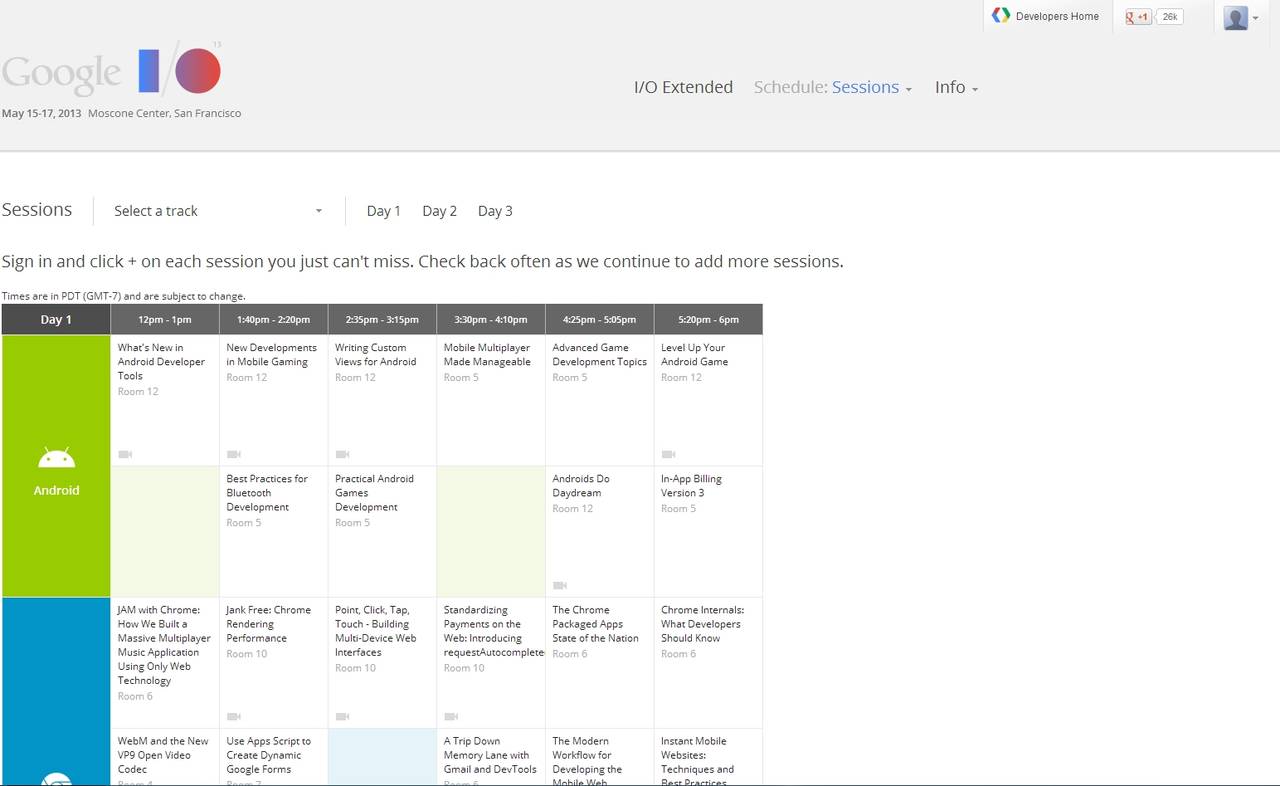Screen dimensions: 1280x786
Task: Expand the Schedule: Sessions menu arrow
Action: pyautogui.click(x=909, y=90)
